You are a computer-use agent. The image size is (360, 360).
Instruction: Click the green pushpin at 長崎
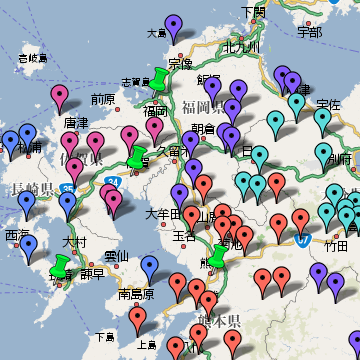(x=60, y=266)
